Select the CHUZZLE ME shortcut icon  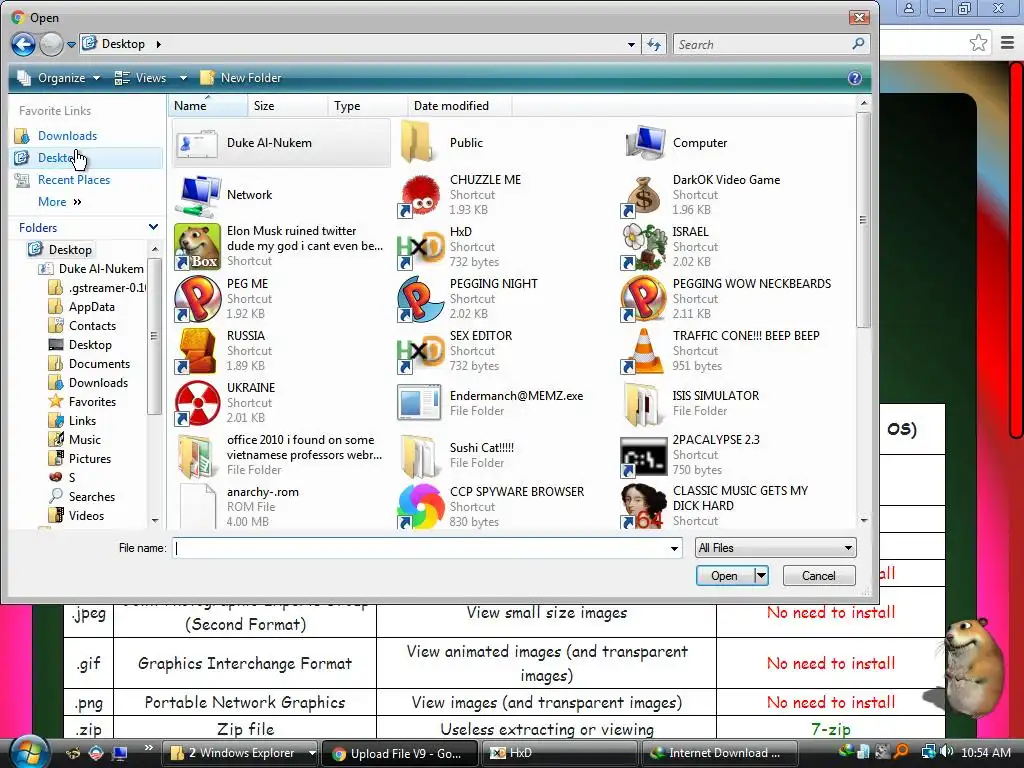tap(420, 195)
